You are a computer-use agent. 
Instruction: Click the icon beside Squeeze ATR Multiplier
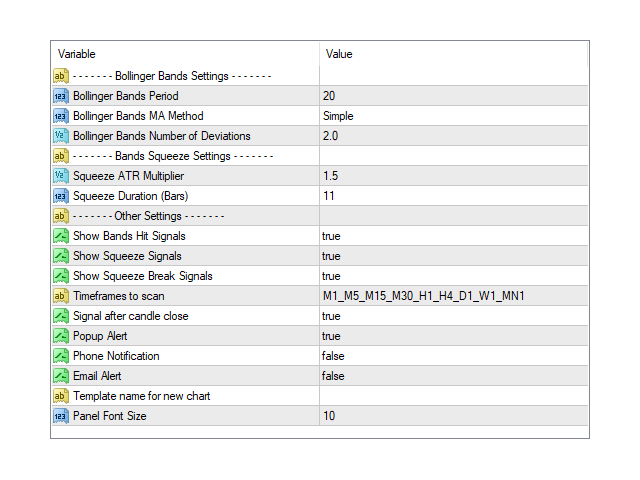[60, 176]
